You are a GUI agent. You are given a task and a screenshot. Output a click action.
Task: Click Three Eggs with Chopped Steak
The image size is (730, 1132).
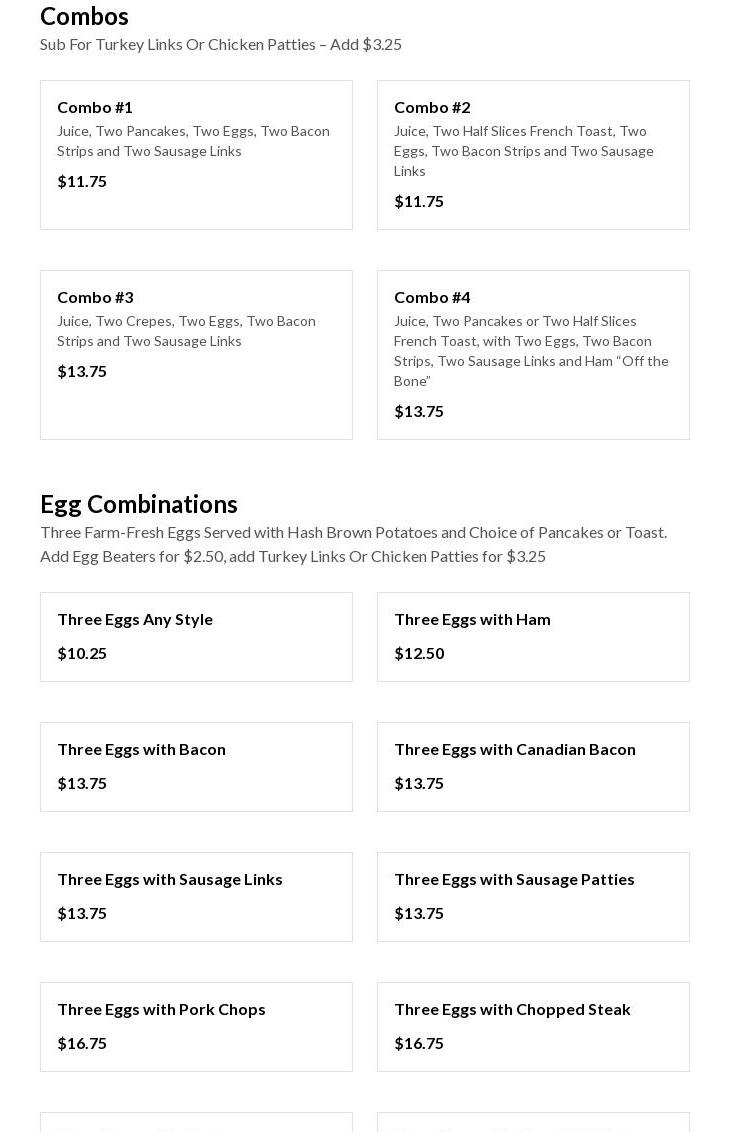(x=512, y=1009)
